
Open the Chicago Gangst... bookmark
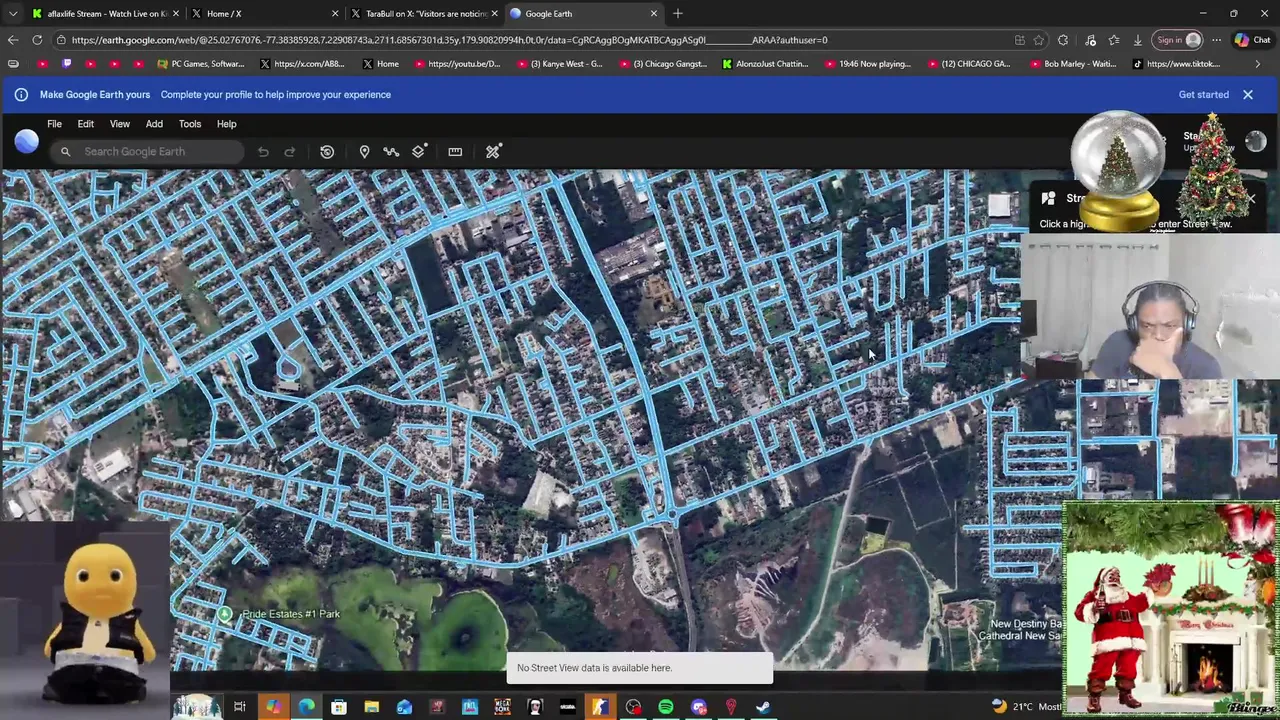pyautogui.click(x=662, y=64)
